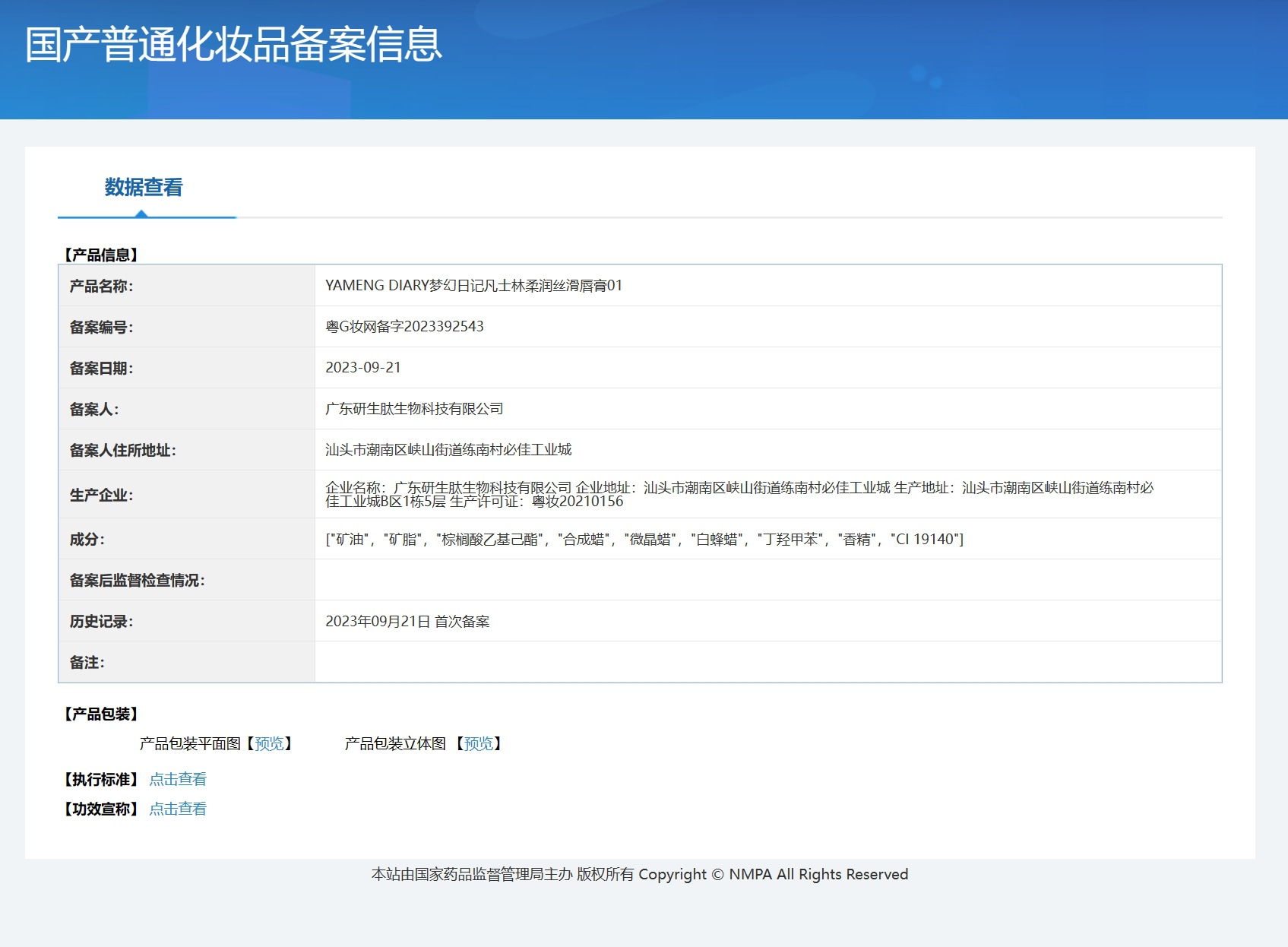Click the 产品包装立体图 label text
The image size is (1288, 947).
tap(395, 743)
